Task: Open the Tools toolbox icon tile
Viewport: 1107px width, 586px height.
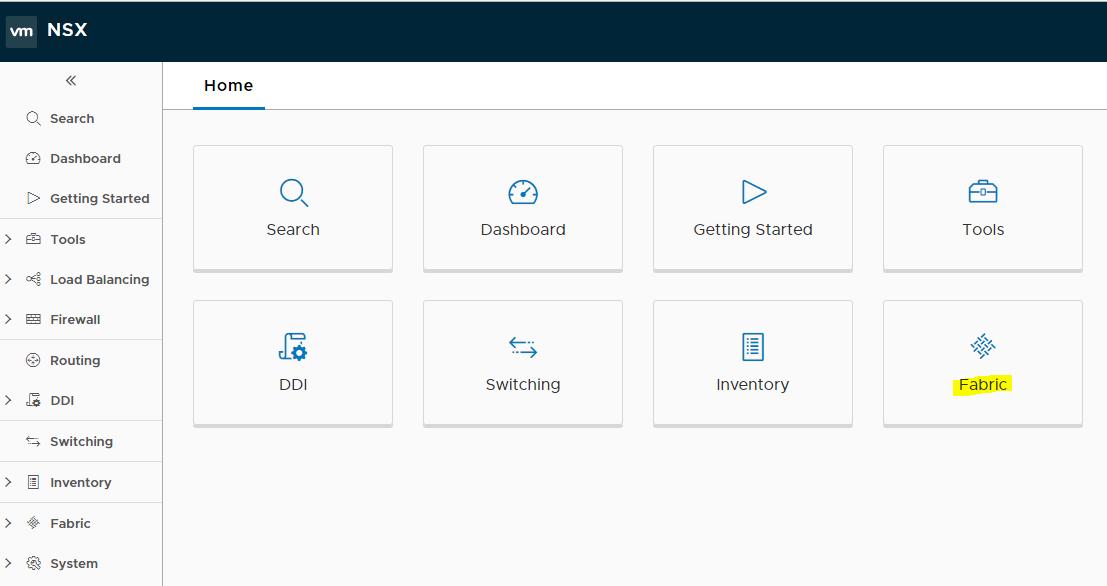Action: [x=983, y=192]
